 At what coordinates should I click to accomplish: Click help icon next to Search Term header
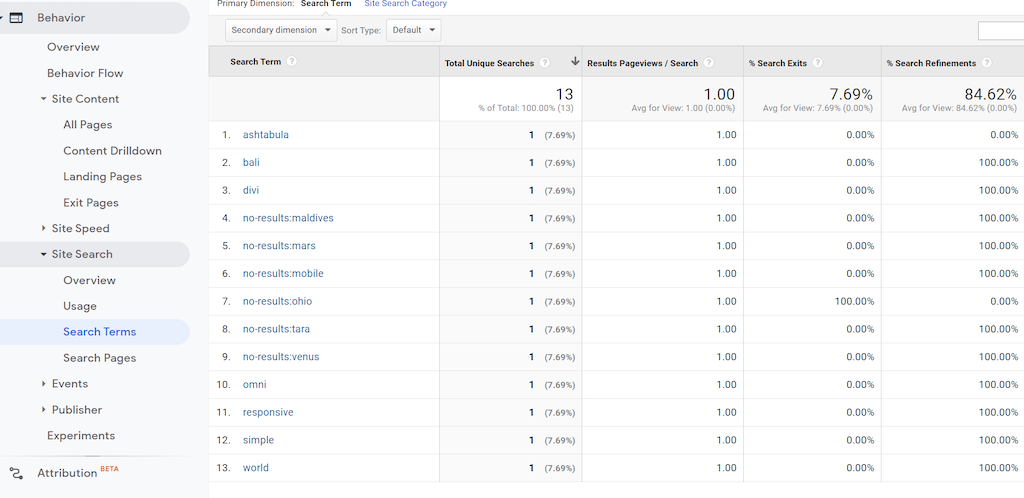point(292,62)
